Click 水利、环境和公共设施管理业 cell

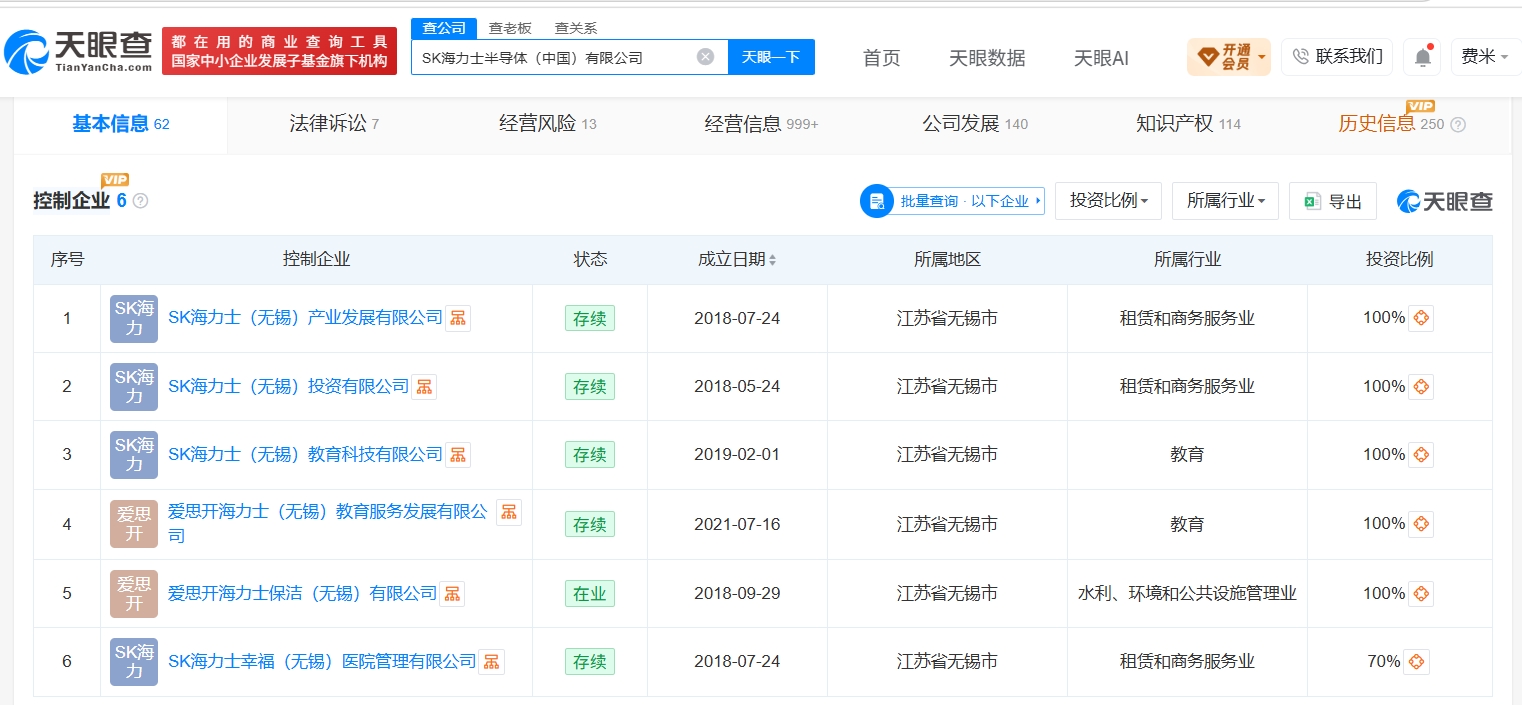pos(1187,593)
